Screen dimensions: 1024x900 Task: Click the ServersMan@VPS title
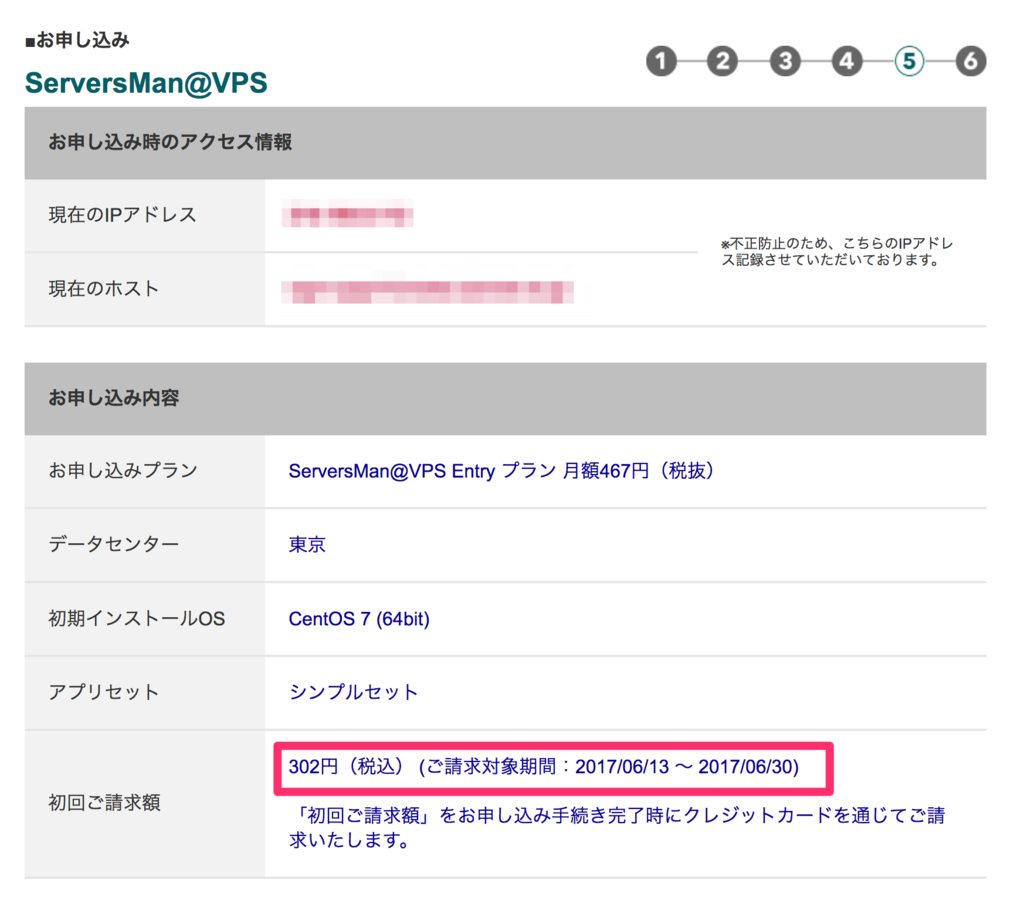(146, 83)
